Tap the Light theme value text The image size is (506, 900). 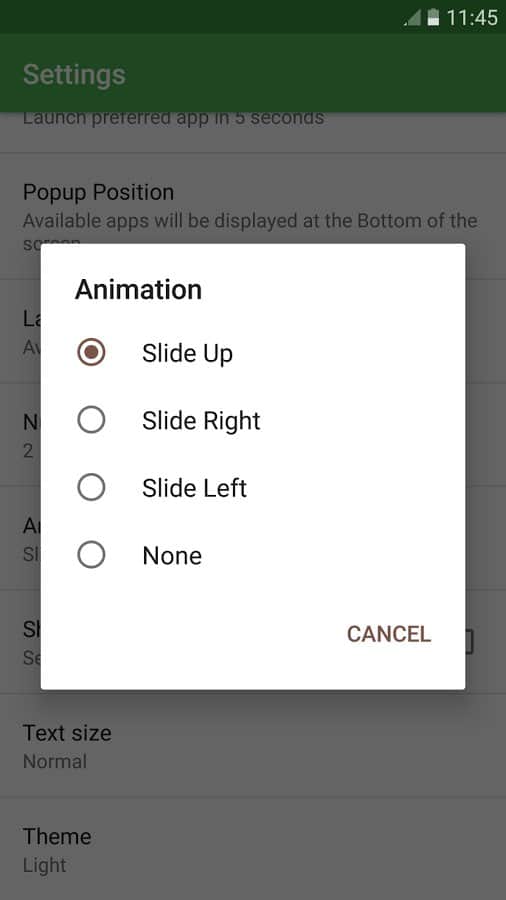click(44, 865)
